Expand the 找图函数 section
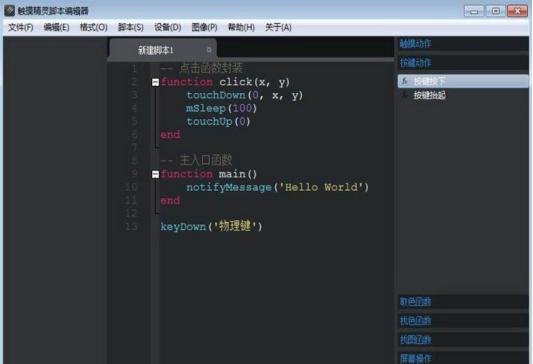This screenshot has height=364, width=533. pyautogui.click(x=463, y=340)
